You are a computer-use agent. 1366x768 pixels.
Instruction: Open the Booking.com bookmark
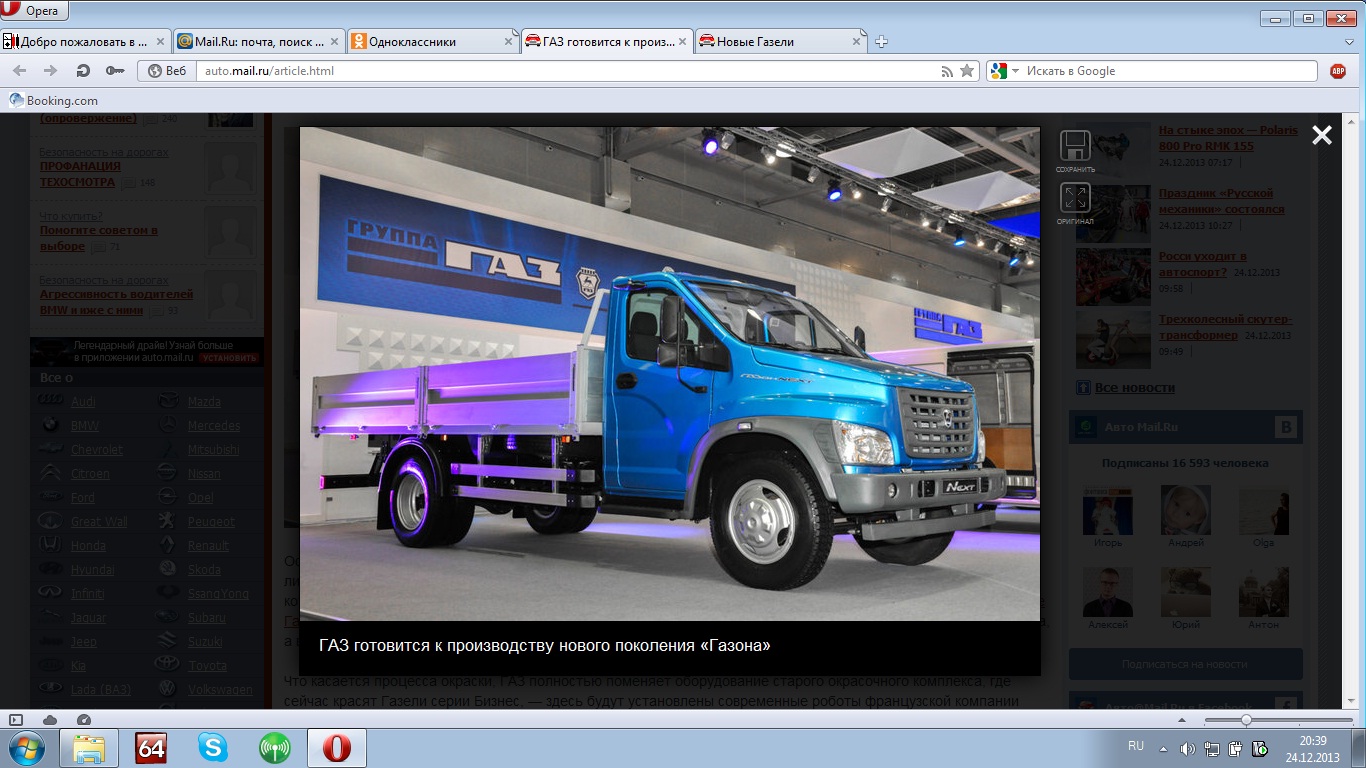pos(54,100)
